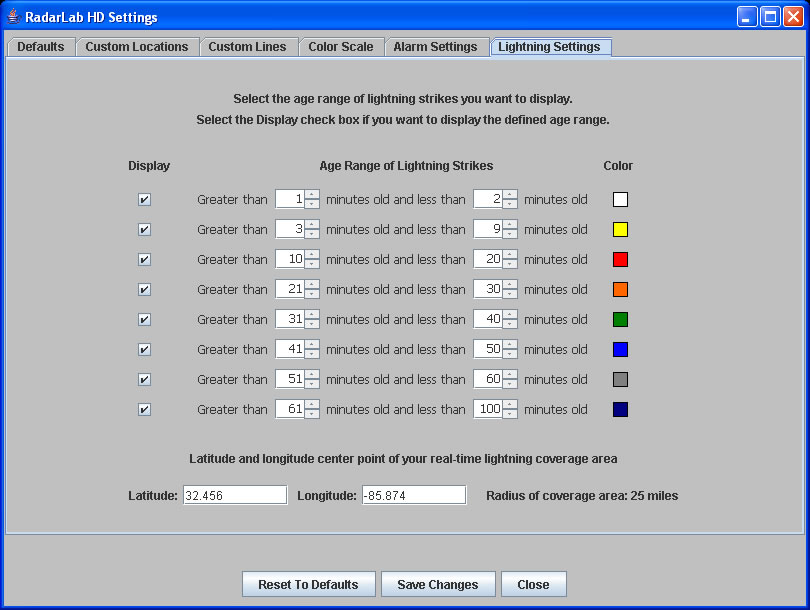Click the orange color swatch for 21–30 minutes
The height and width of the screenshot is (610, 810).
click(620, 289)
